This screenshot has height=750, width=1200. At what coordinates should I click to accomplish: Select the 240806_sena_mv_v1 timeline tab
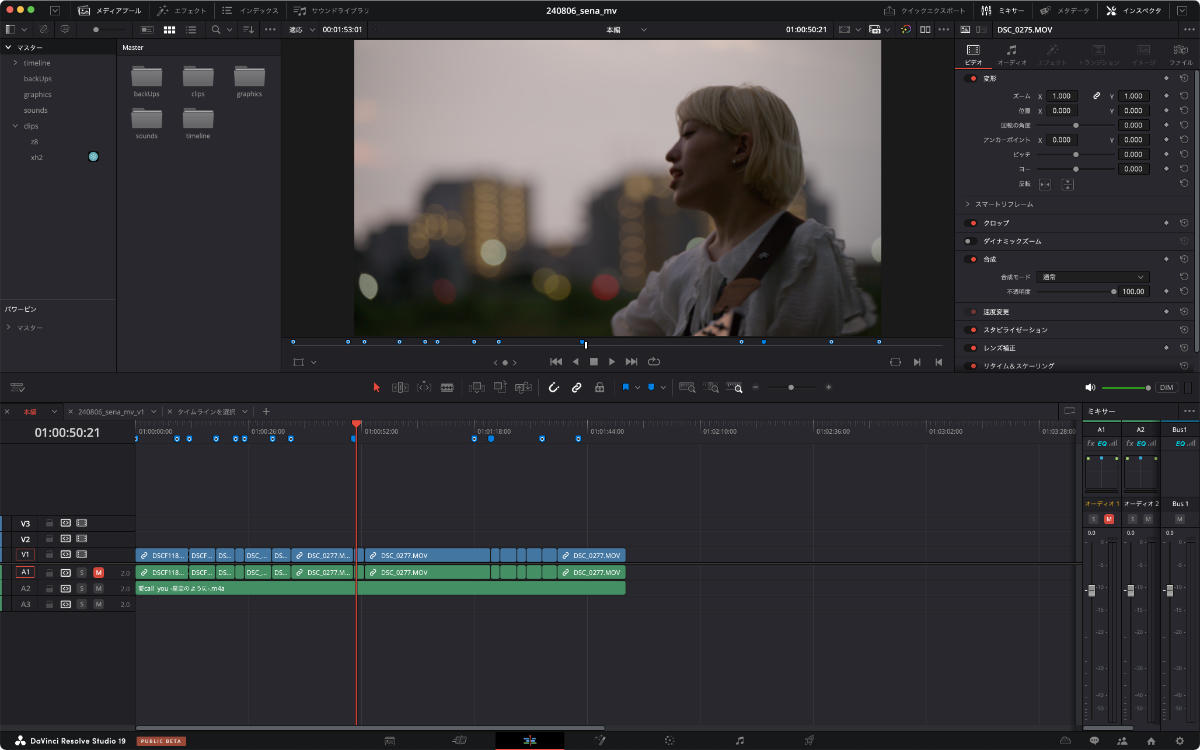111,411
